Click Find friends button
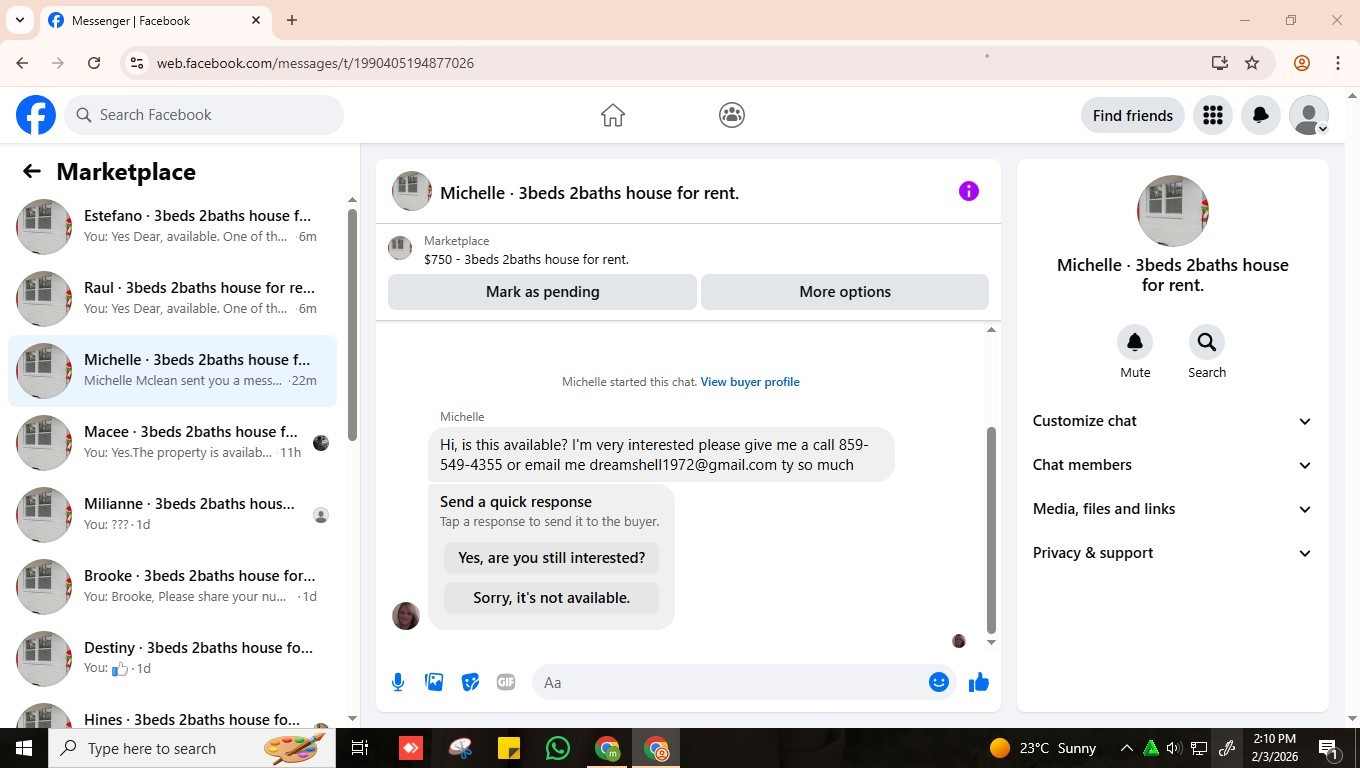Screen dimensions: 1360x768 (x=1133, y=115)
